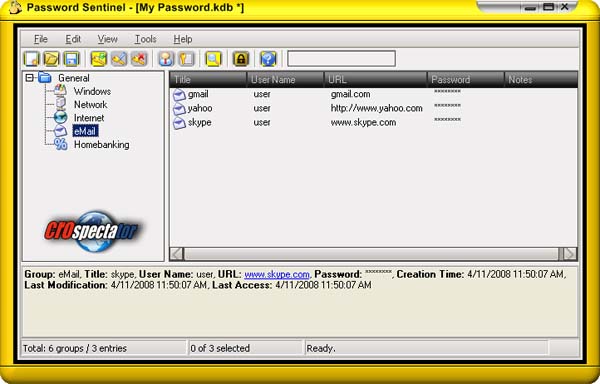Select the Network group
Image resolution: width=600 pixels, height=384 pixels.
point(90,104)
